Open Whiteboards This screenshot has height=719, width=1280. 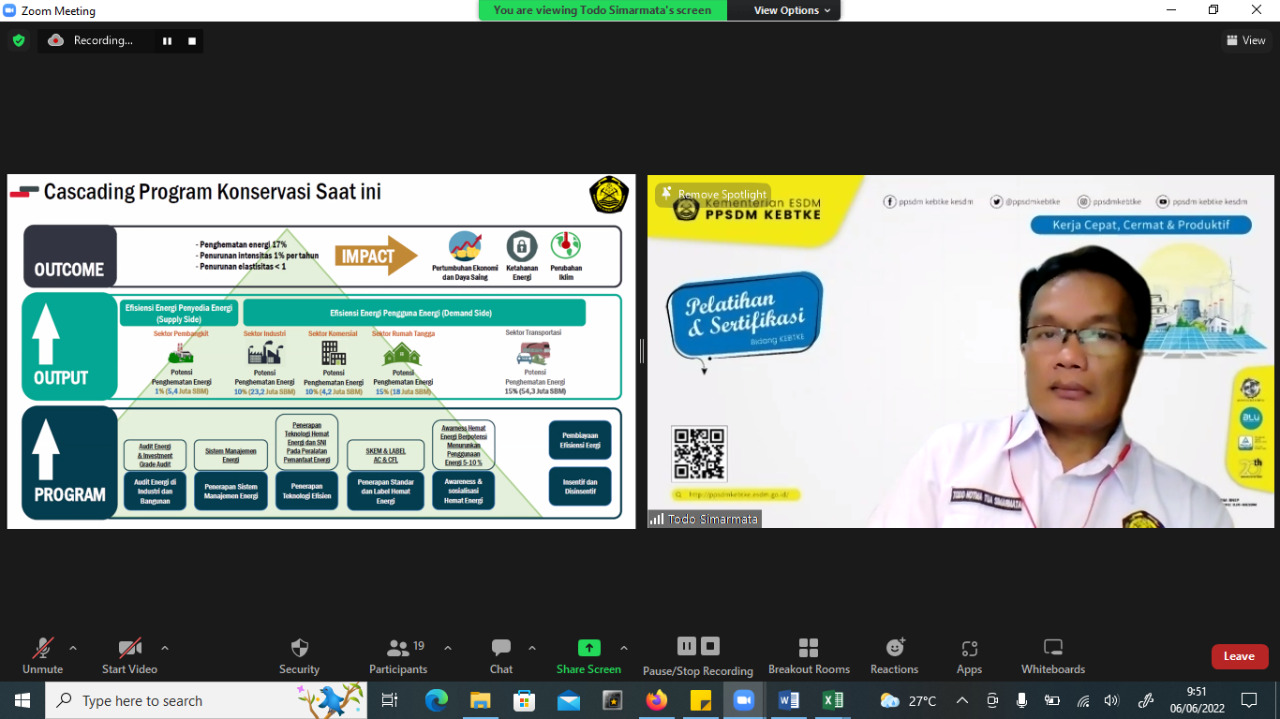[x=1052, y=655]
